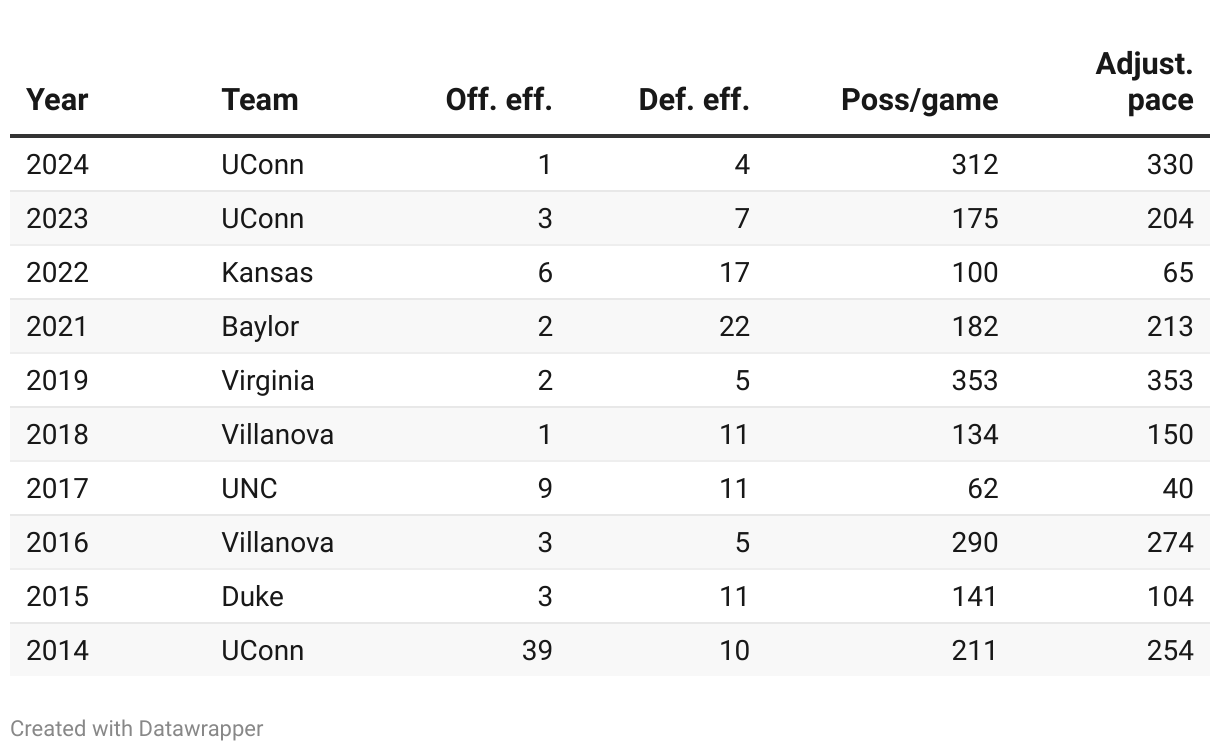
Task: Select the Adjust. pace column header
Action: coord(1144,82)
